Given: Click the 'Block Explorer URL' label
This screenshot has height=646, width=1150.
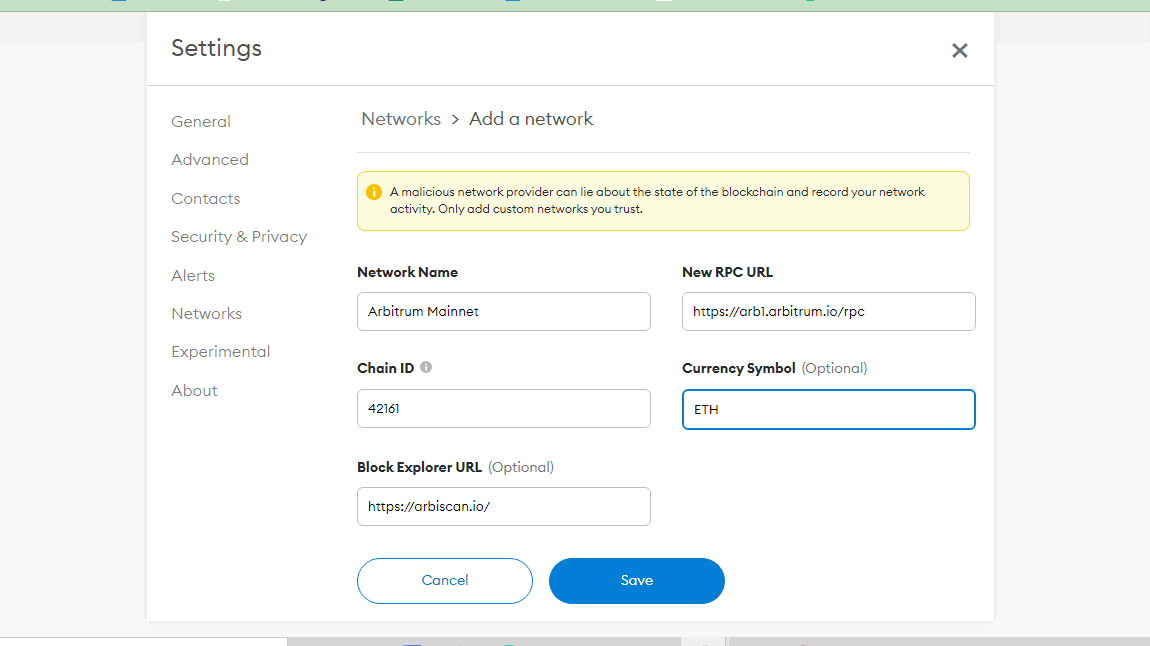Looking at the screenshot, I should pos(420,467).
